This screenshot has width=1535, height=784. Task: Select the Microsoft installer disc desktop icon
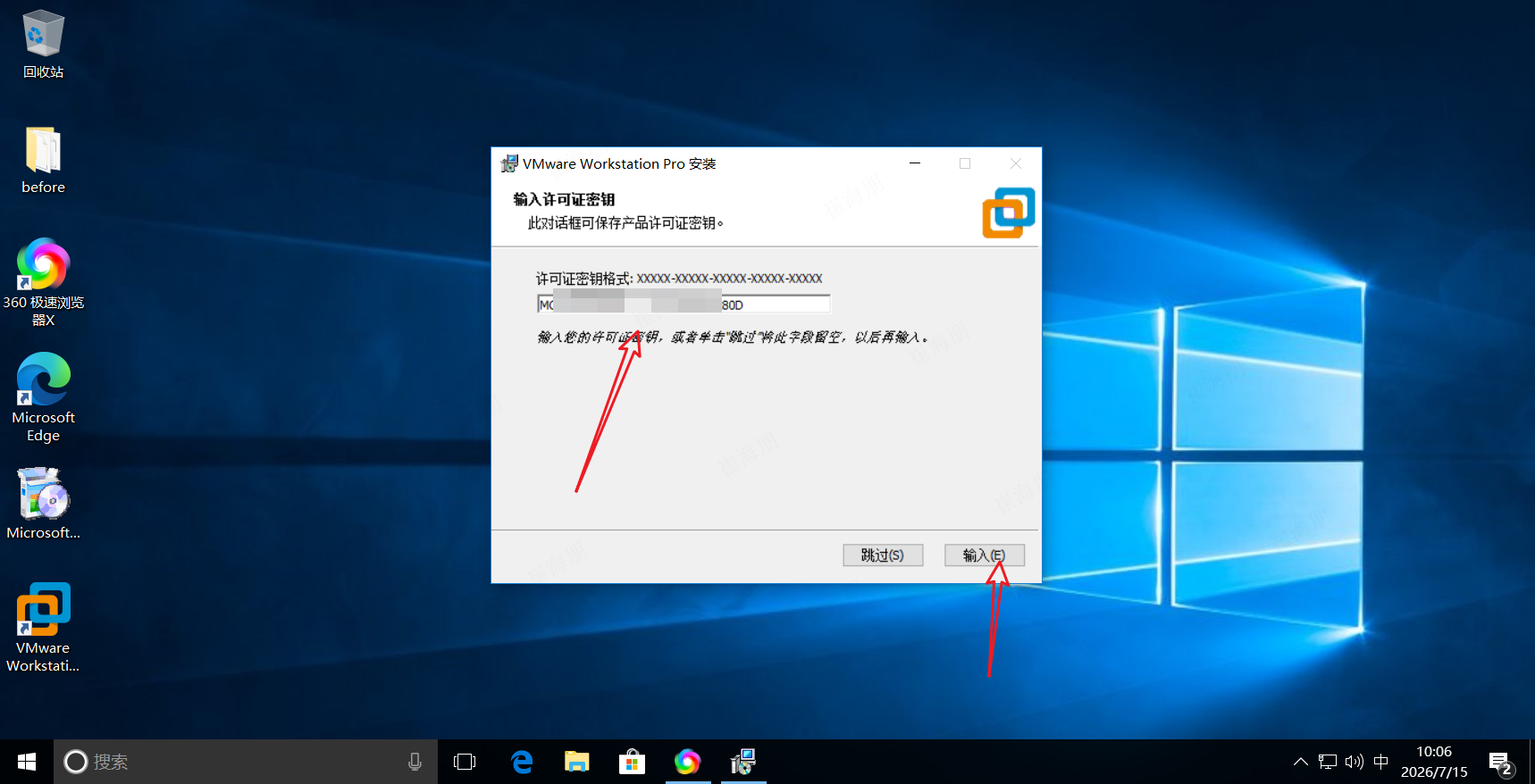click(43, 504)
